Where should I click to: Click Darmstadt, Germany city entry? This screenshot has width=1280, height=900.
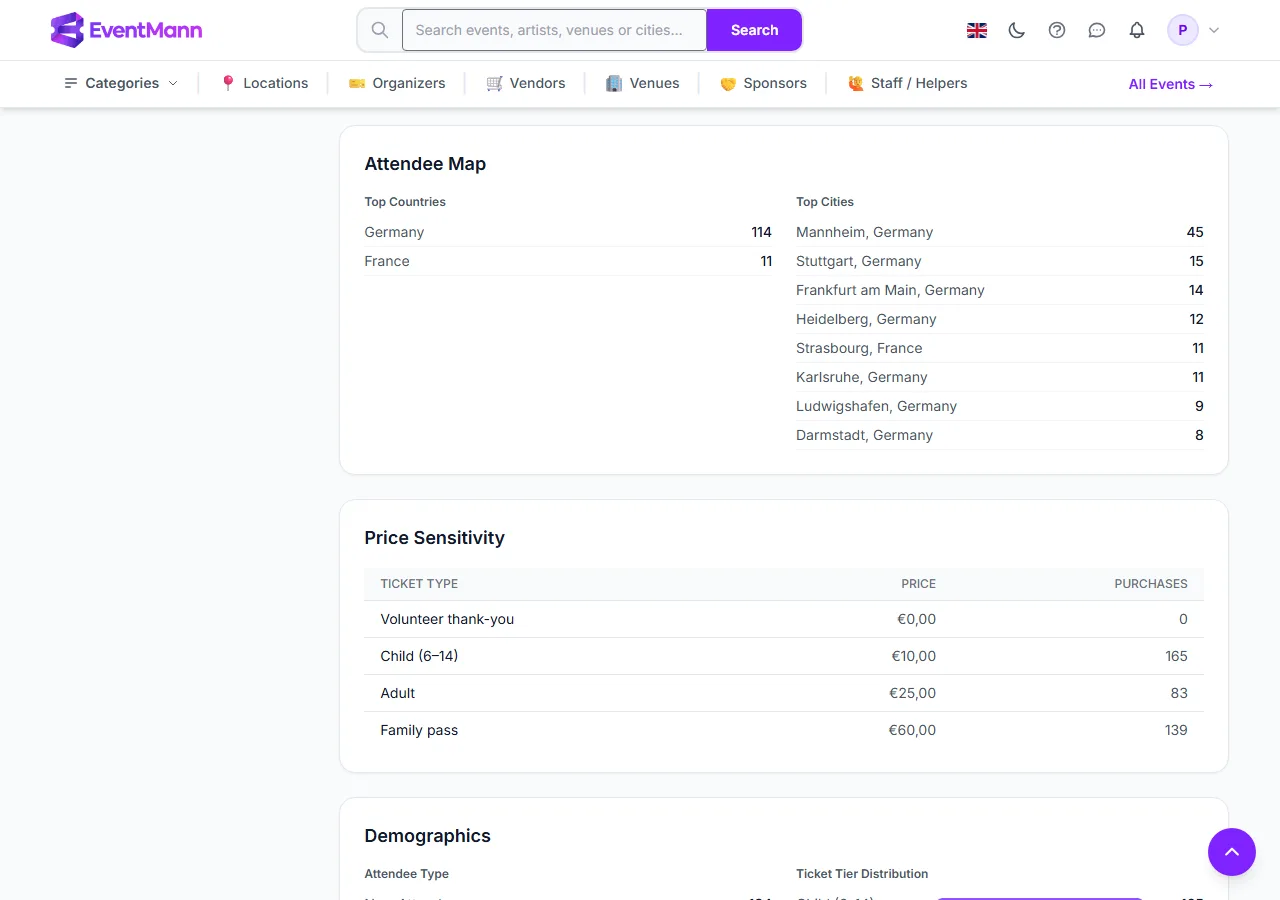coord(1000,435)
